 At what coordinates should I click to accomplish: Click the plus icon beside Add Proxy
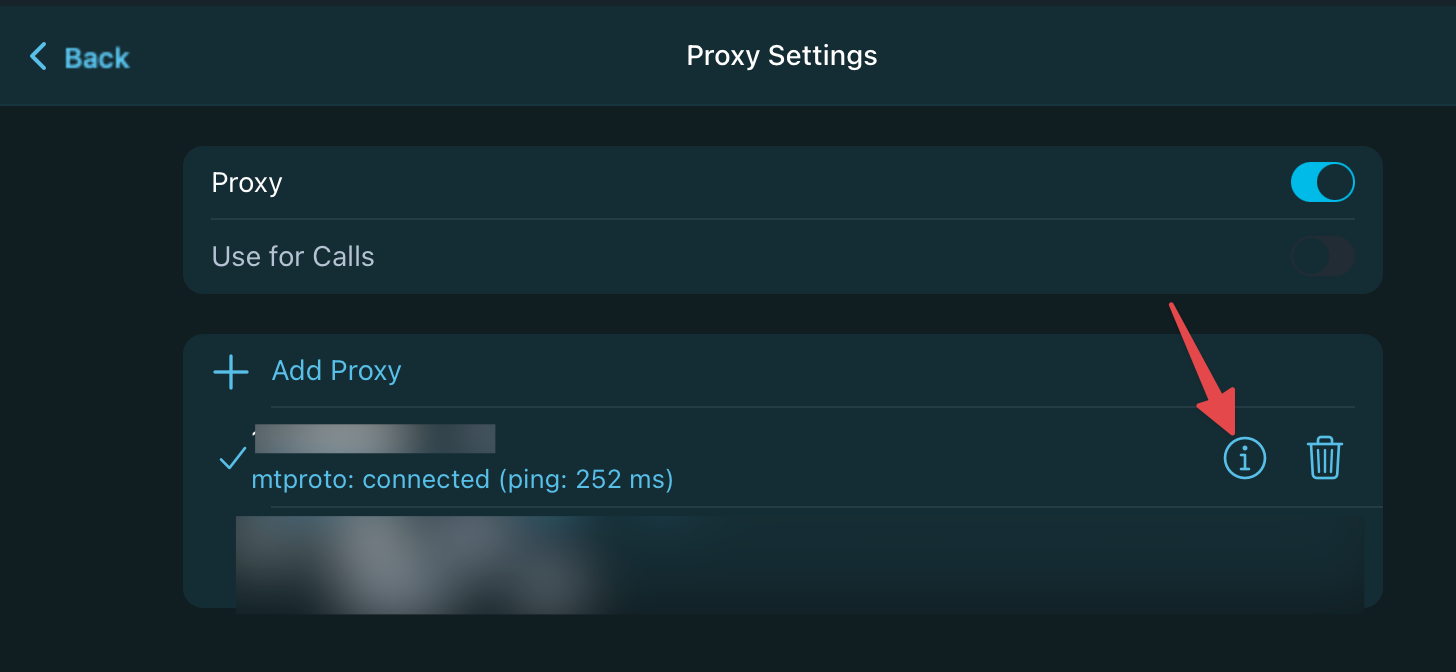pyautogui.click(x=231, y=372)
